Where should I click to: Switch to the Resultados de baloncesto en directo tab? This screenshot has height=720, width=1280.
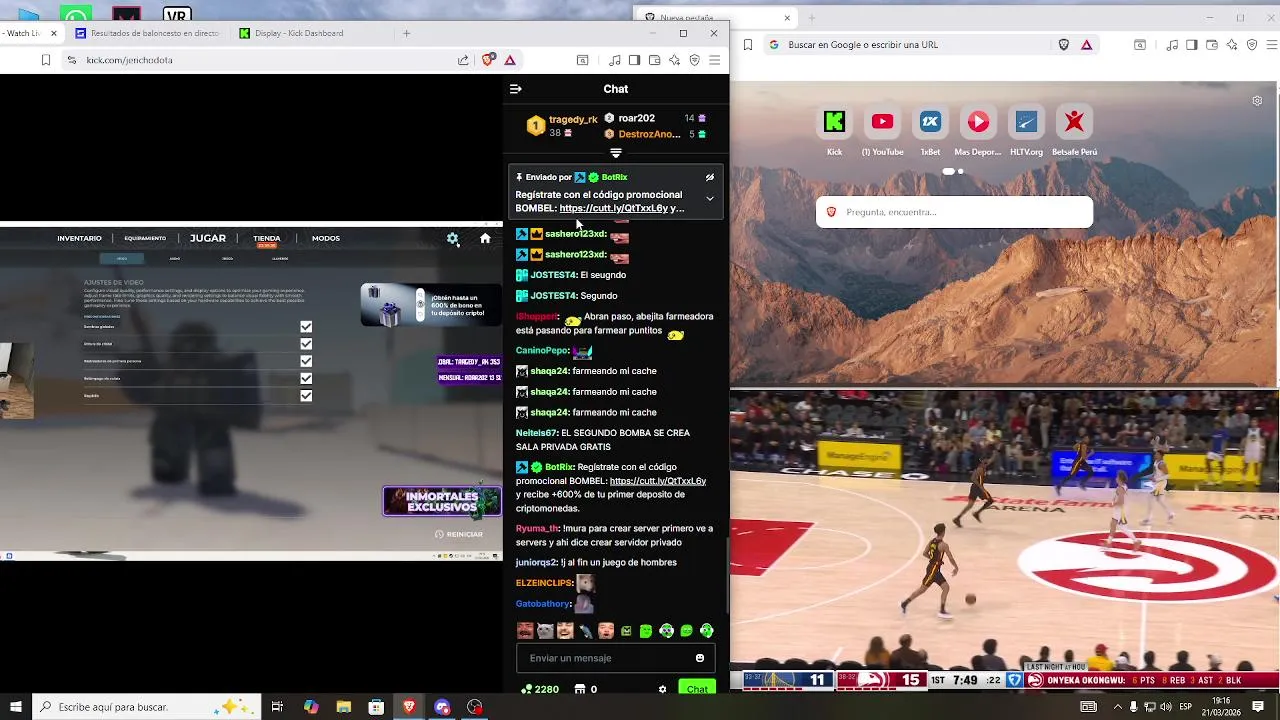pos(146,33)
